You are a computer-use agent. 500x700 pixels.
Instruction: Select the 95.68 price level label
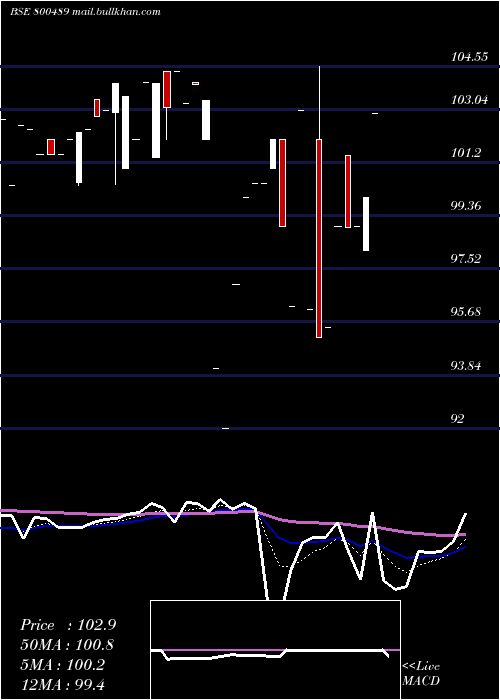point(466,311)
